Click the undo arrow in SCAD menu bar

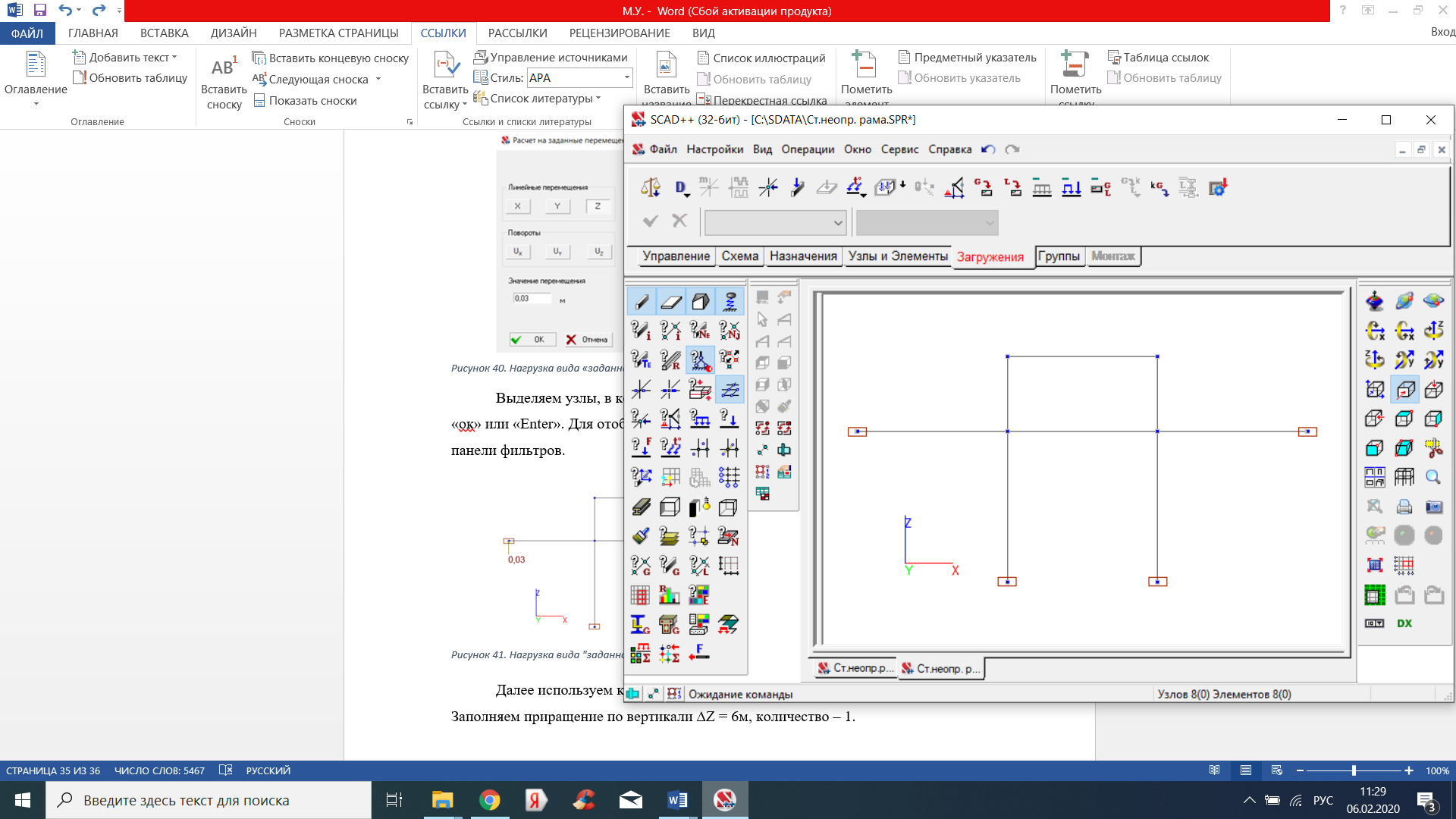987,149
